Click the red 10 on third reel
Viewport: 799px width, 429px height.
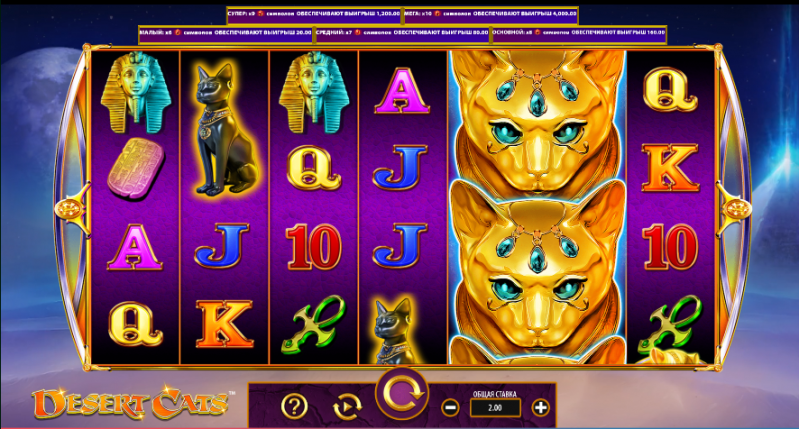[313, 247]
